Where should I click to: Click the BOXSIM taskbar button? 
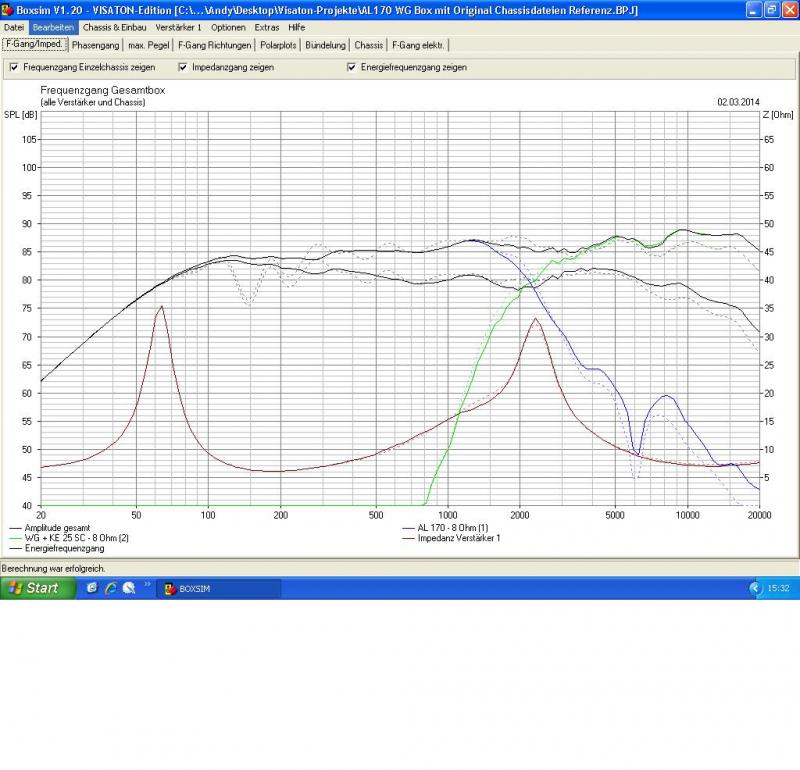218,589
